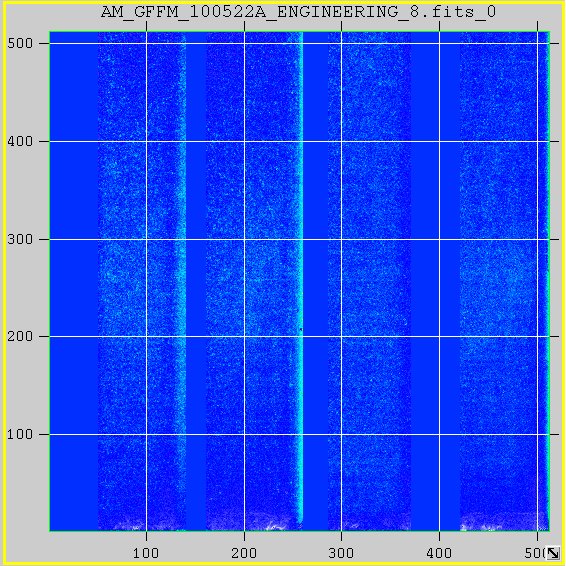Click the 200 label on the vertical axis
The image size is (566, 566).
point(20,336)
